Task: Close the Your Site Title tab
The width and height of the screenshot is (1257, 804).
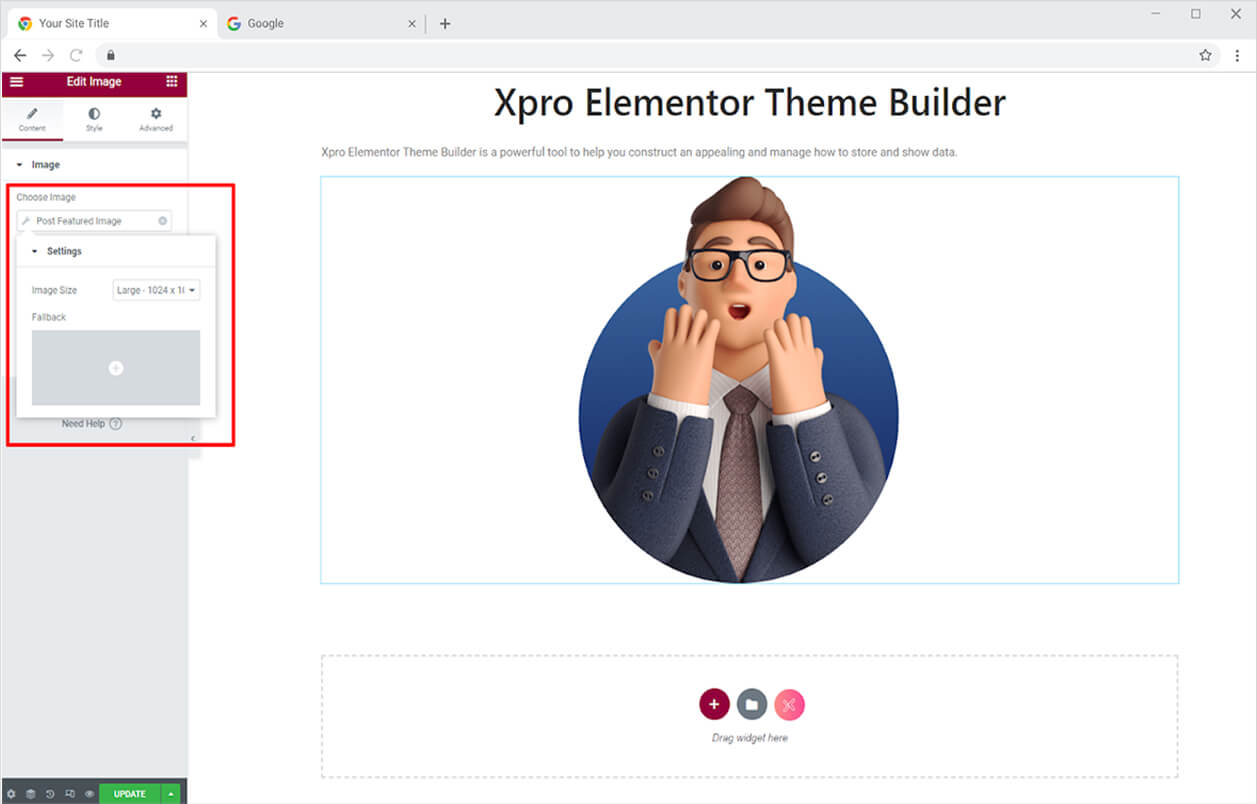Action: pos(203,23)
